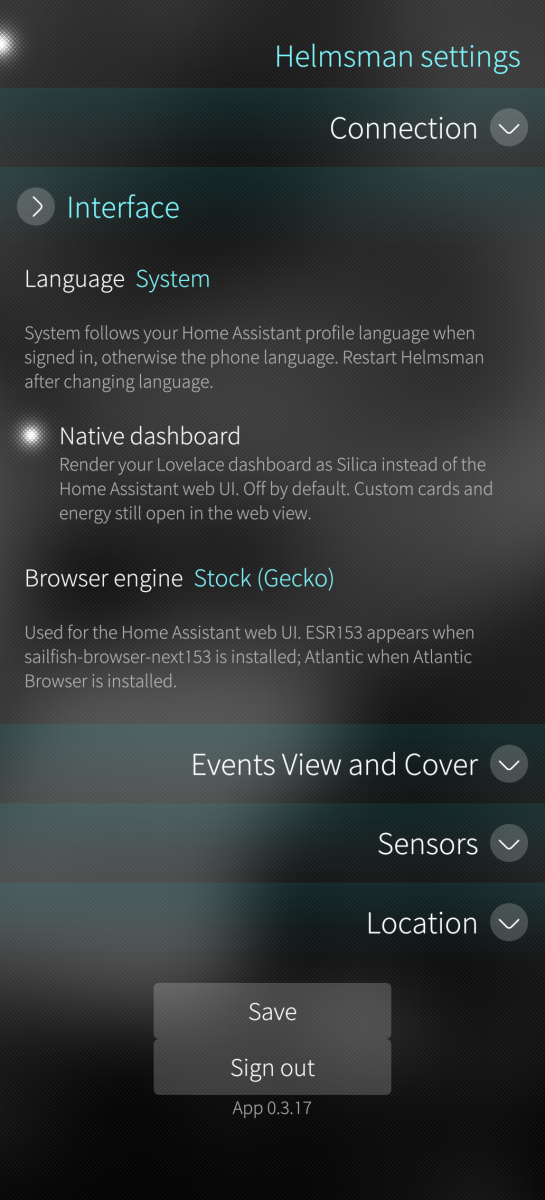
Task: Tap the App 0.3.17 version label
Action: pyautogui.click(x=272, y=1108)
